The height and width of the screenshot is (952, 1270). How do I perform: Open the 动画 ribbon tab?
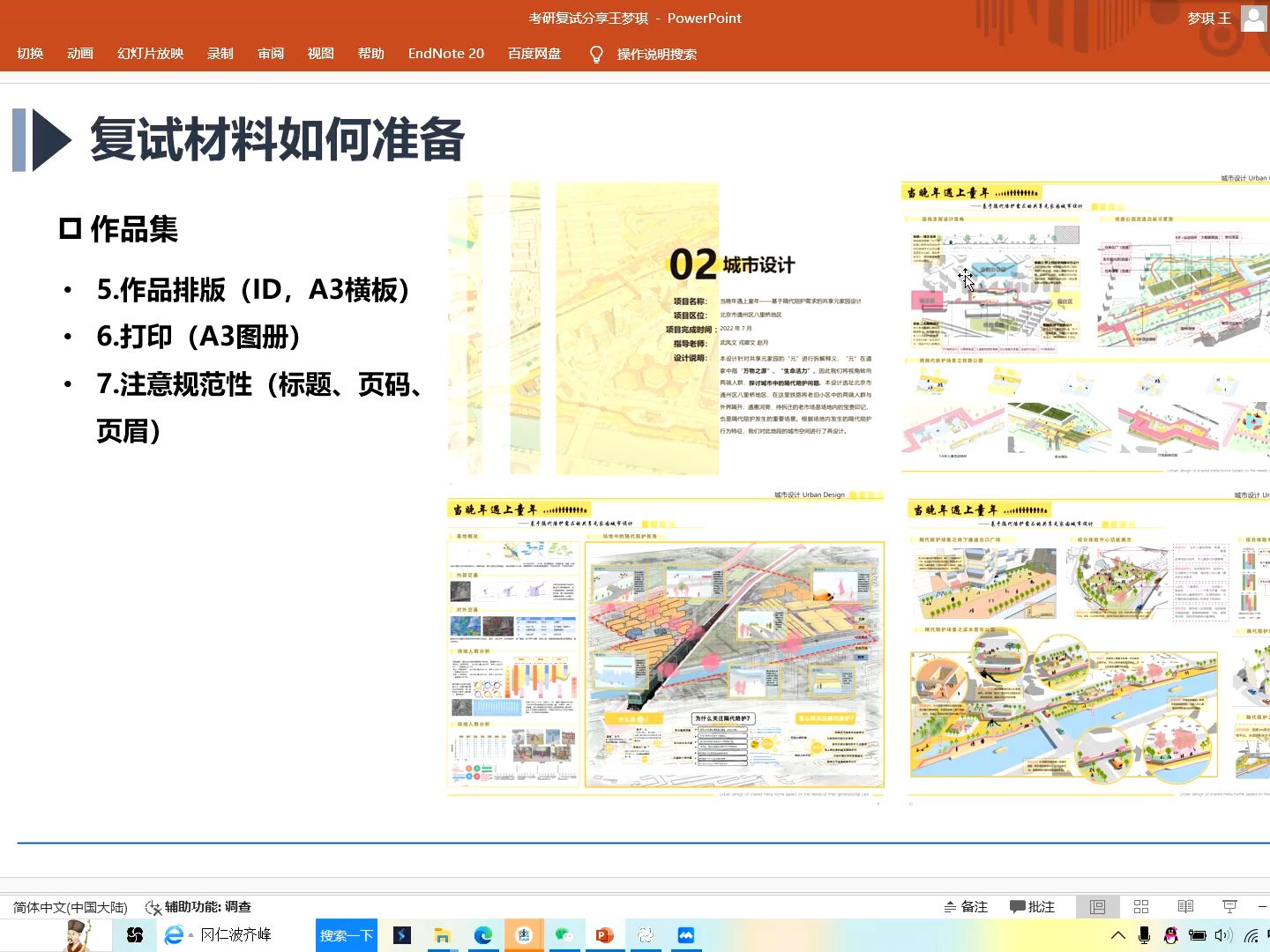tap(80, 54)
